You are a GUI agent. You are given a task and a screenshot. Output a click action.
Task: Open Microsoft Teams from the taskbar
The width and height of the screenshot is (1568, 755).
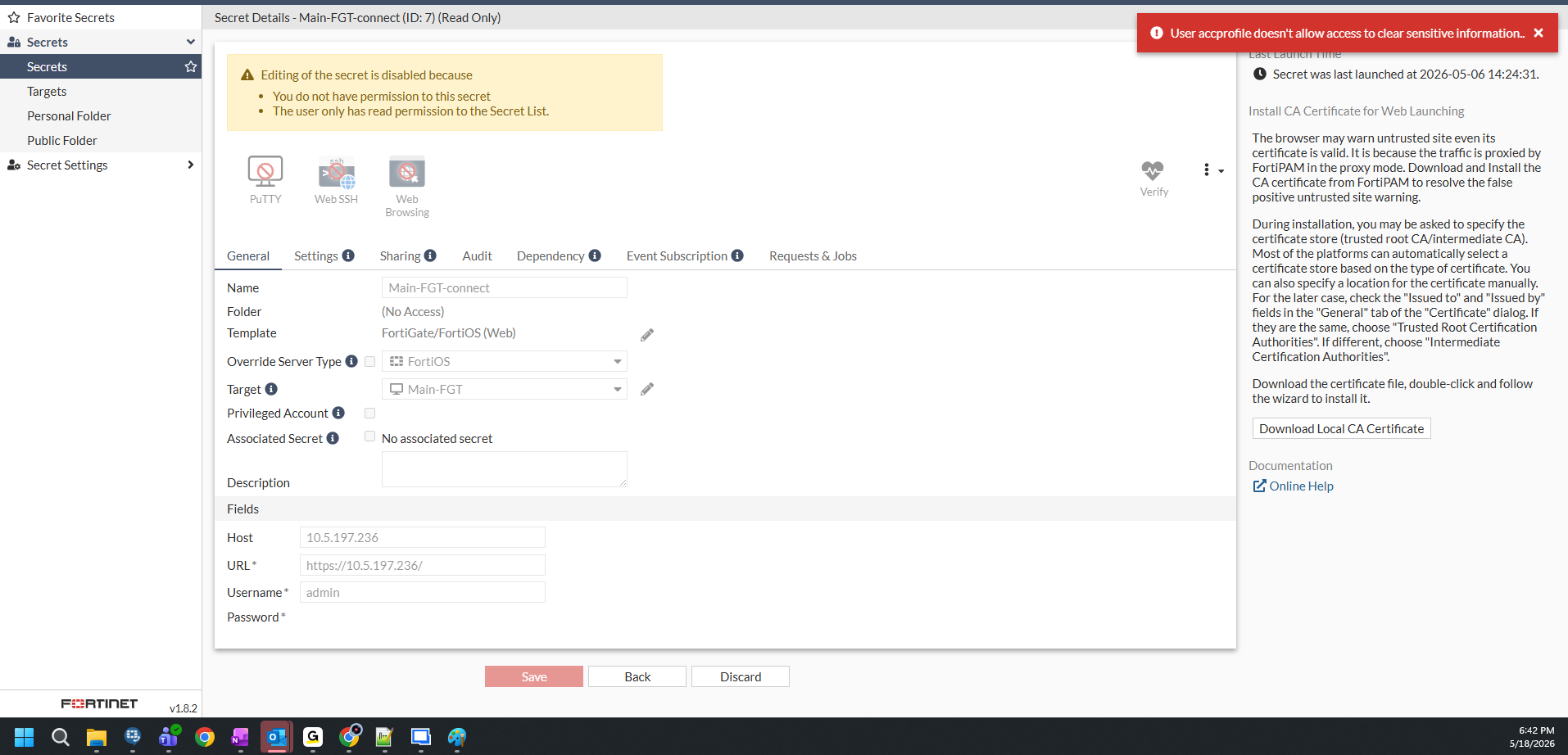(x=169, y=737)
